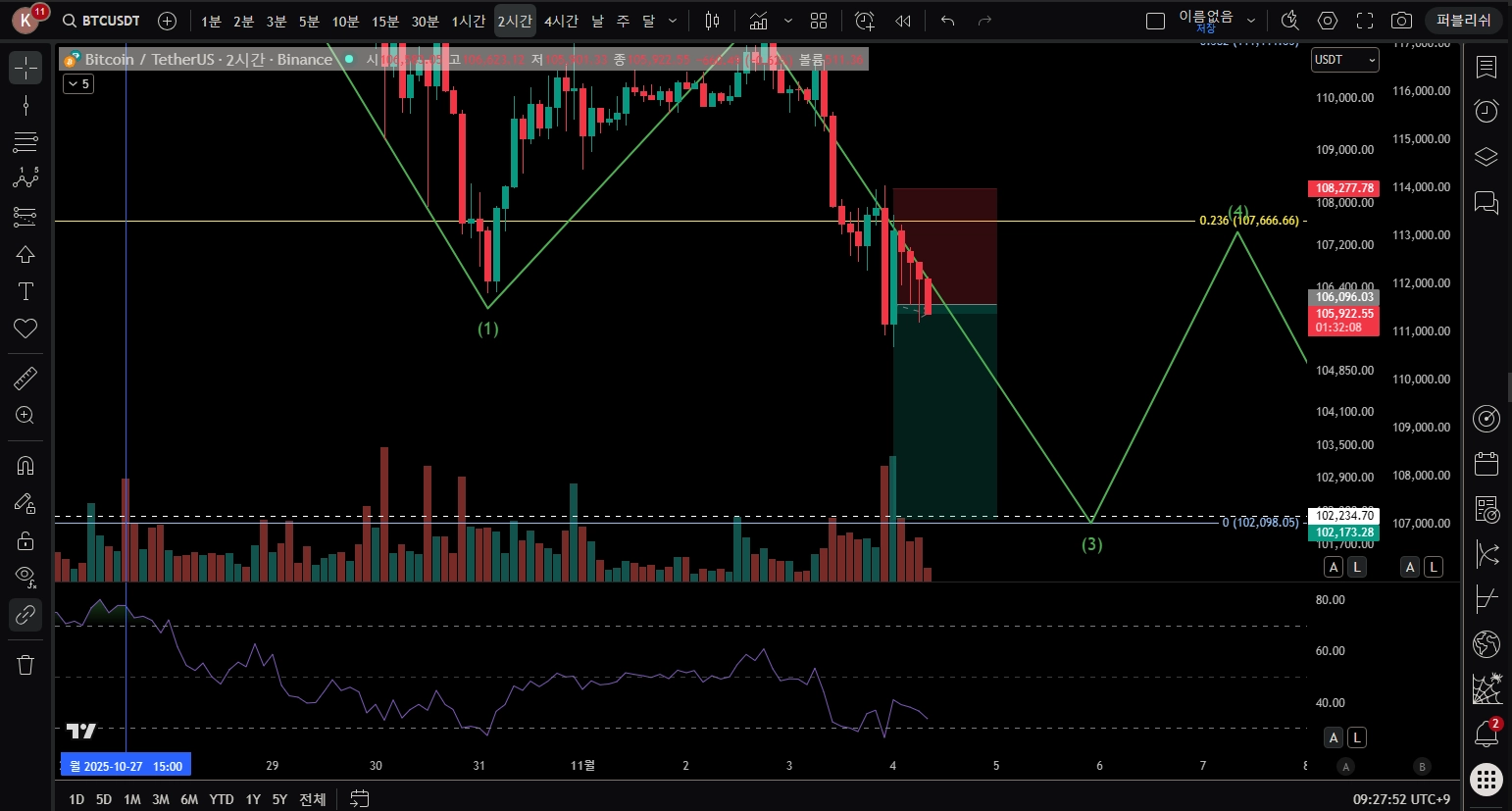
Task: Set date range to 1D
Action: [x=76, y=799]
